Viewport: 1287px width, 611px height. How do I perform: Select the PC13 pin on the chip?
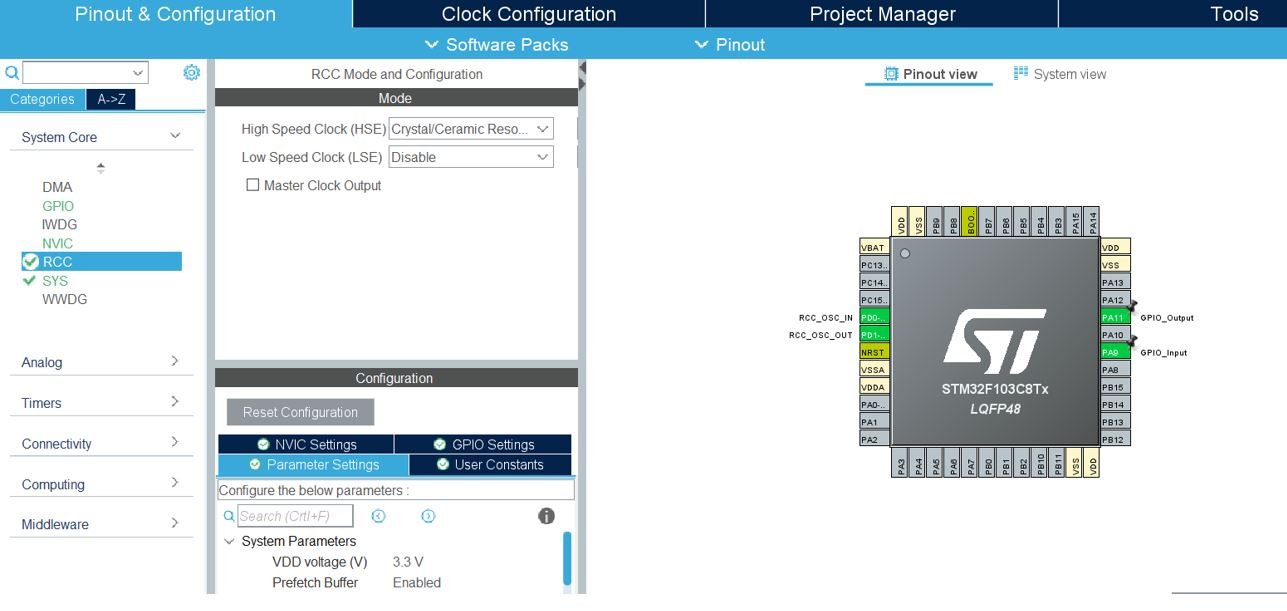click(x=875, y=265)
